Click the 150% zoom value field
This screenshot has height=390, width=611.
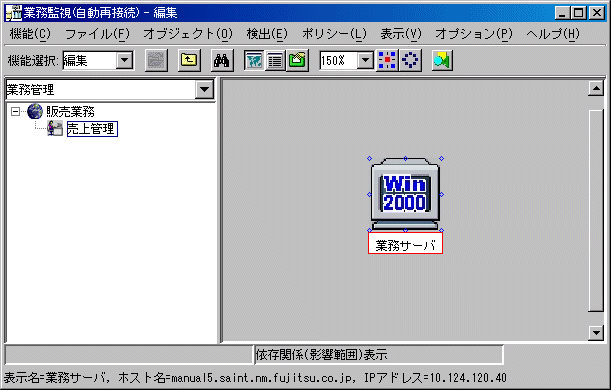338,60
